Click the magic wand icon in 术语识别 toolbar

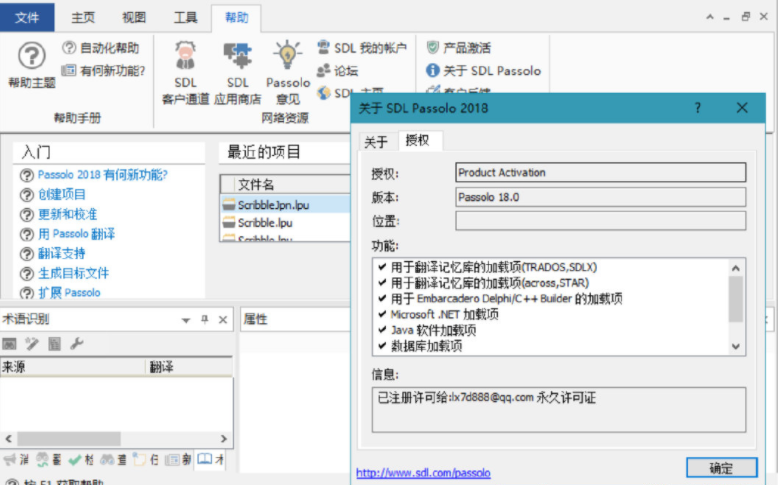(x=32, y=344)
